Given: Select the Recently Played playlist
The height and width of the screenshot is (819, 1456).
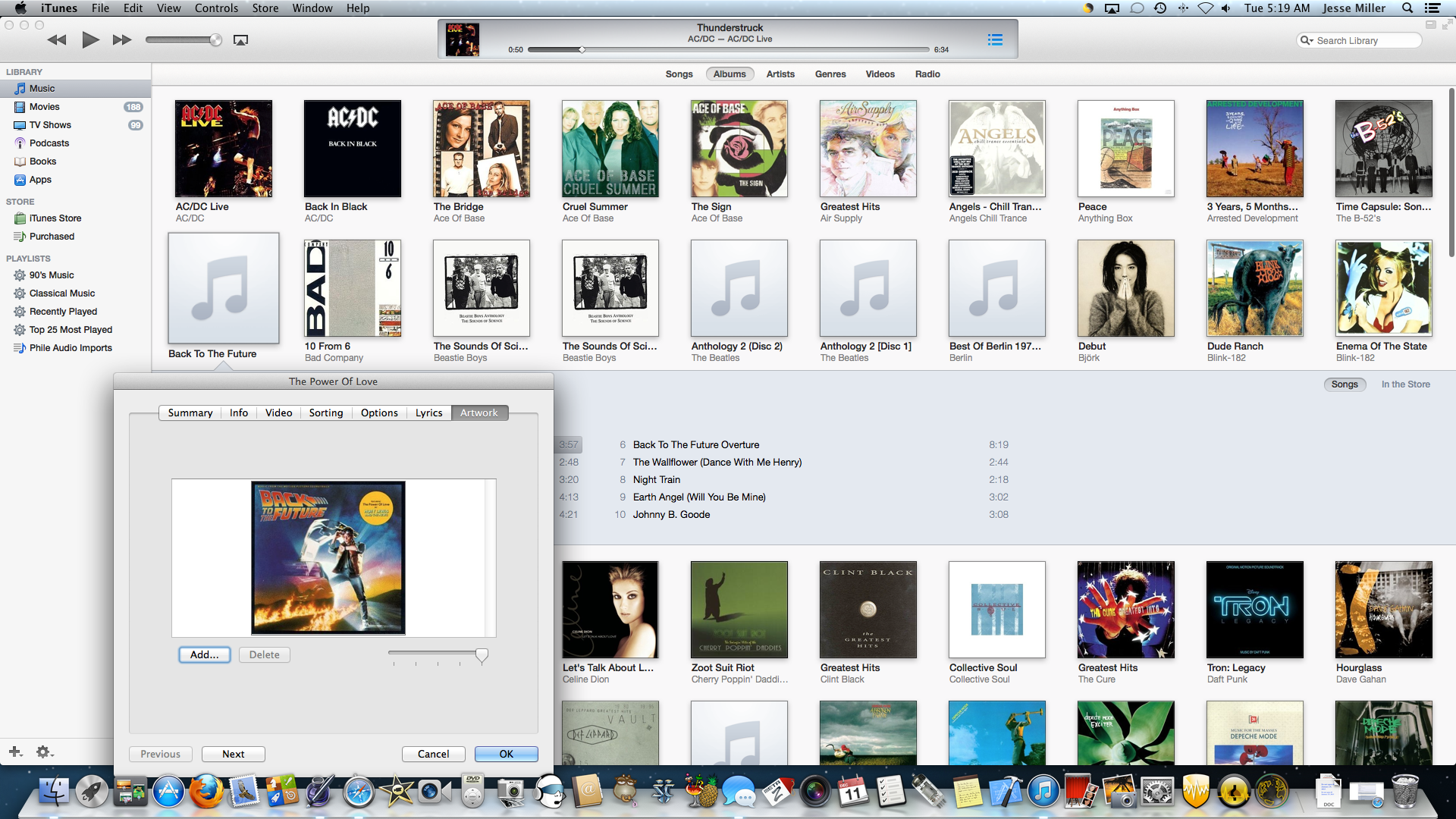Looking at the screenshot, I should coord(76,312).
